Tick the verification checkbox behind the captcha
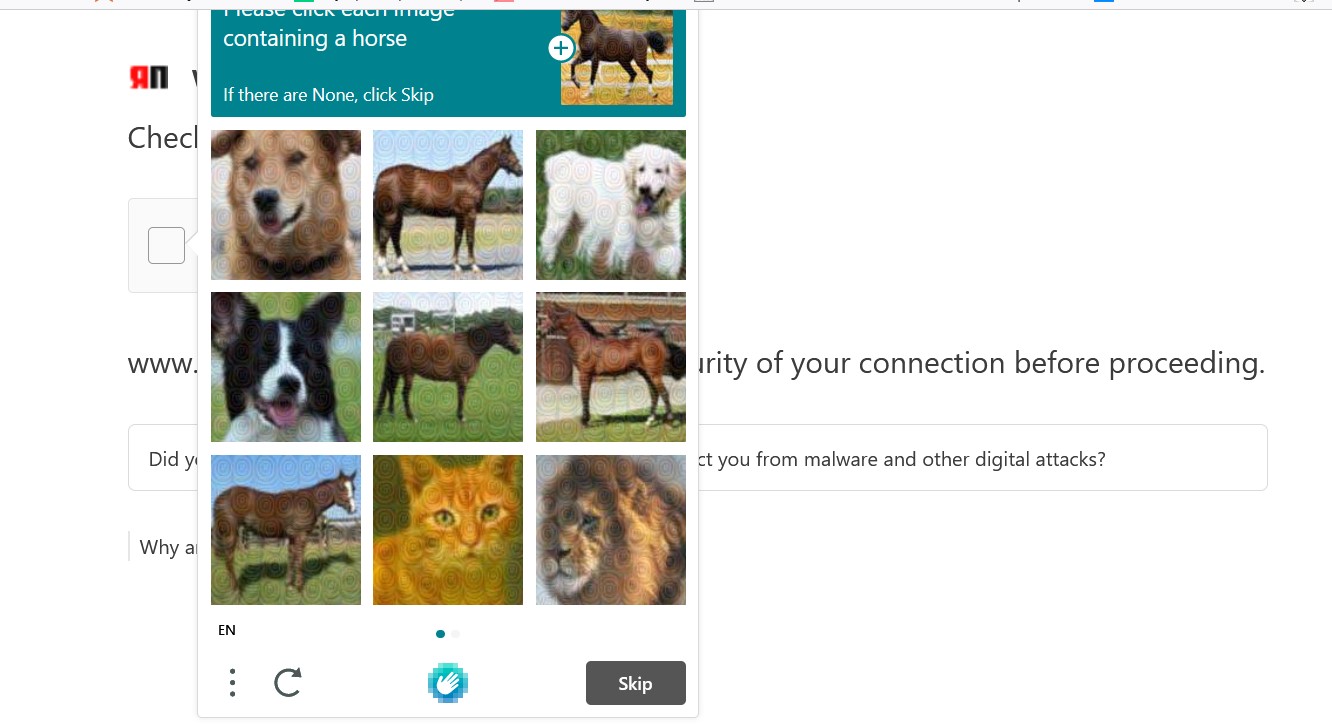Screen dimensions: 1332x728 point(167,245)
